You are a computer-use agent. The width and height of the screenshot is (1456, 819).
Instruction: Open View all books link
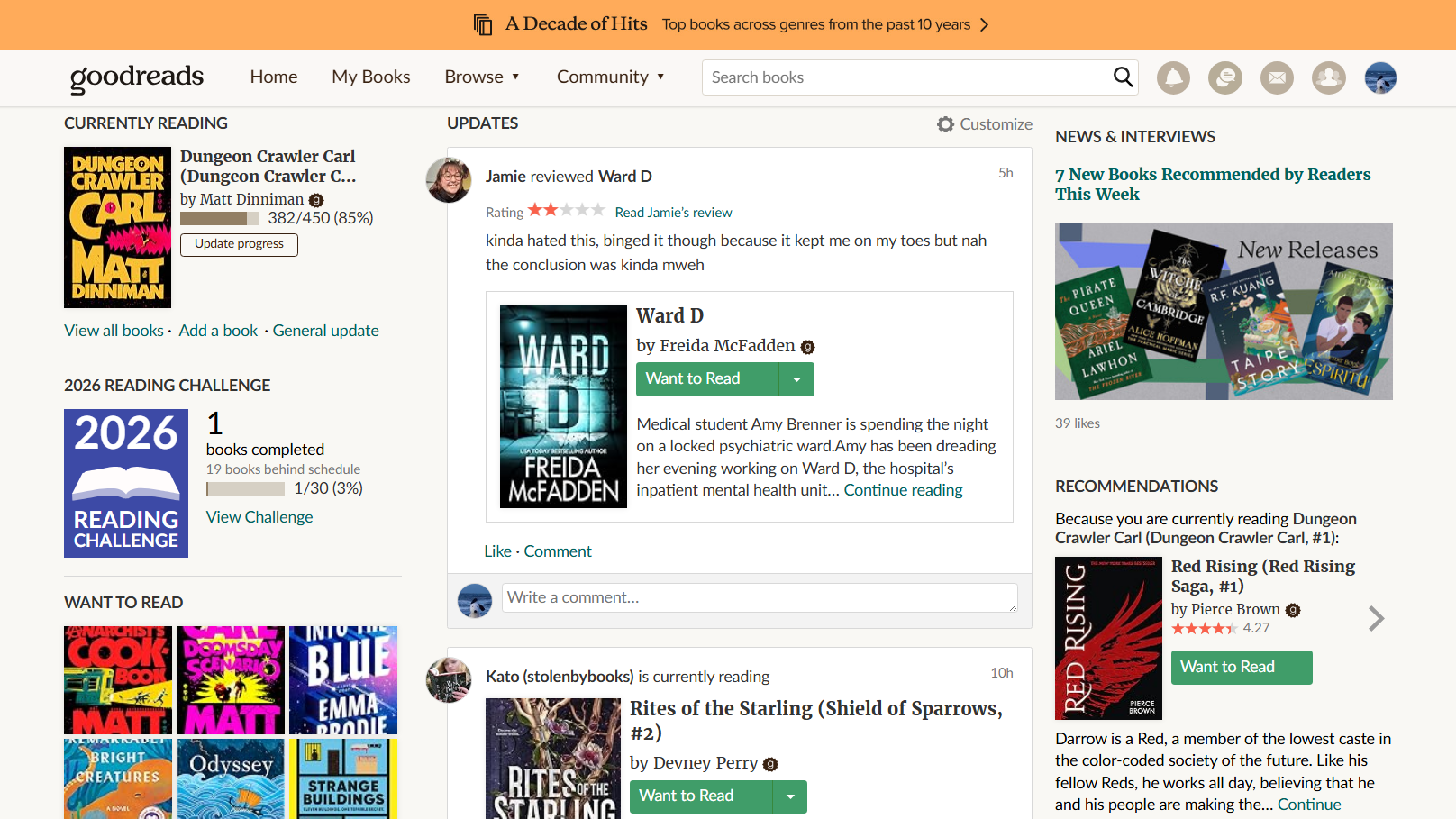(x=114, y=331)
